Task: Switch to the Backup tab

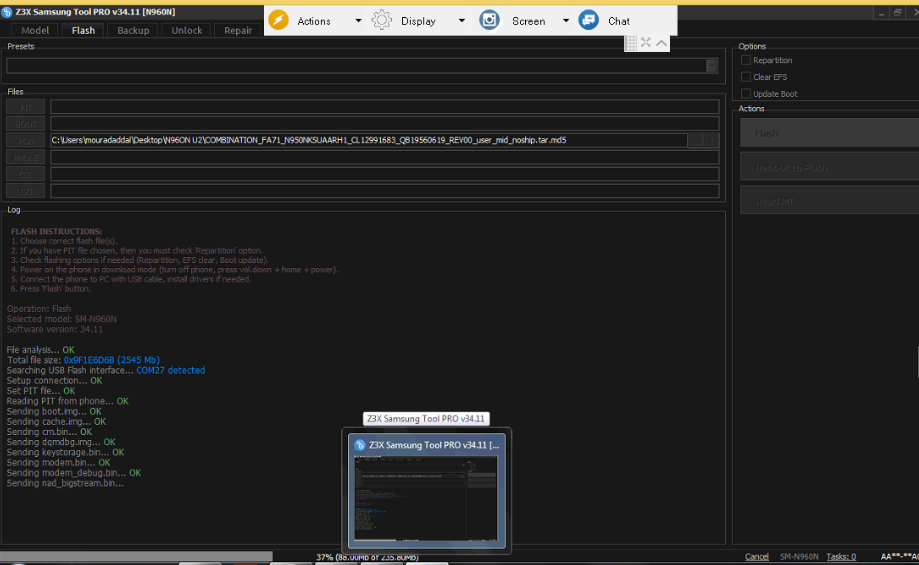Action: click(x=133, y=30)
